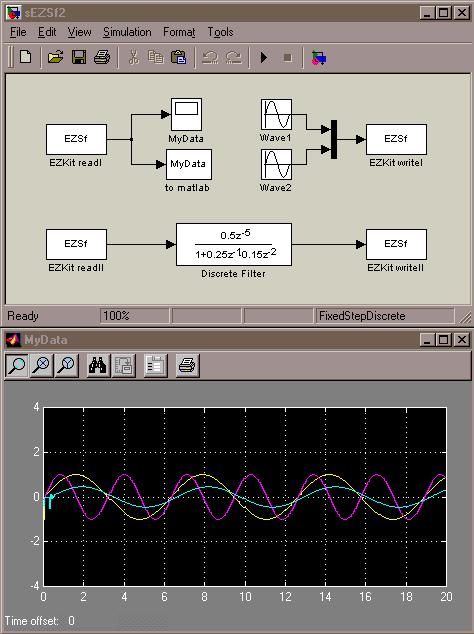Screen dimensions: 474x634
Task: Close the MyData scope window
Action: coord(462,340)
